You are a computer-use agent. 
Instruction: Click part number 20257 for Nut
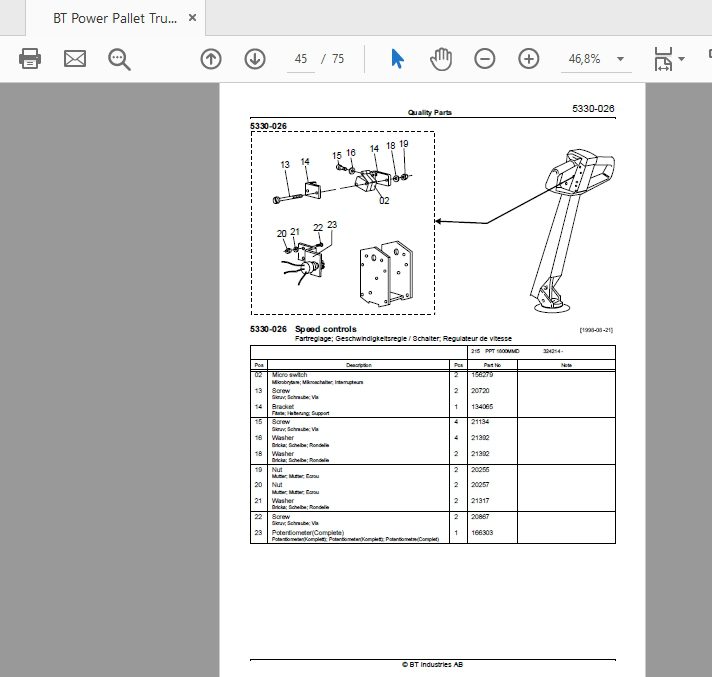click(x=480, y=485)
